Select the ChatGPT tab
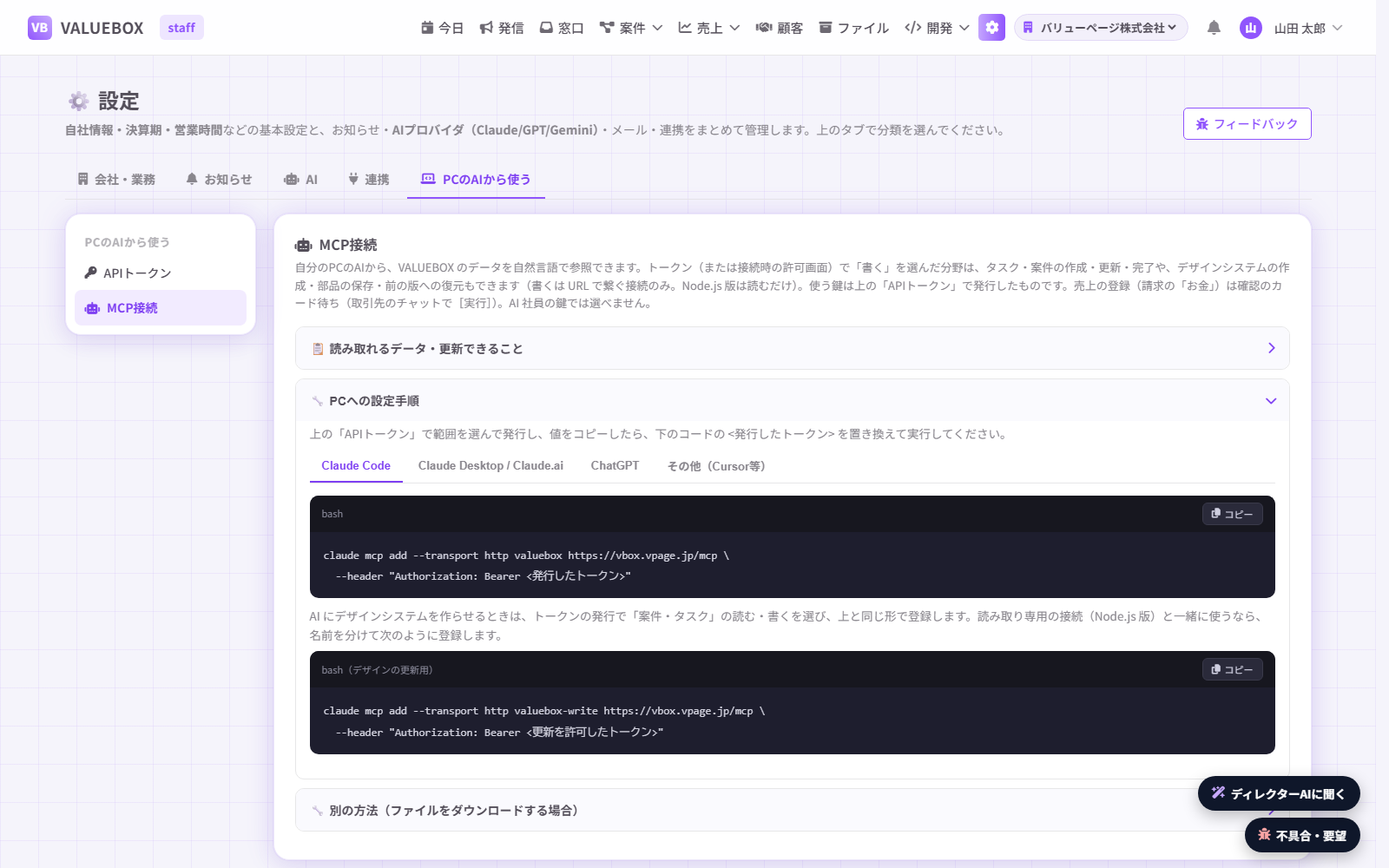Image resolution: width=1389 pixels, height=868 pixels. 615,466
